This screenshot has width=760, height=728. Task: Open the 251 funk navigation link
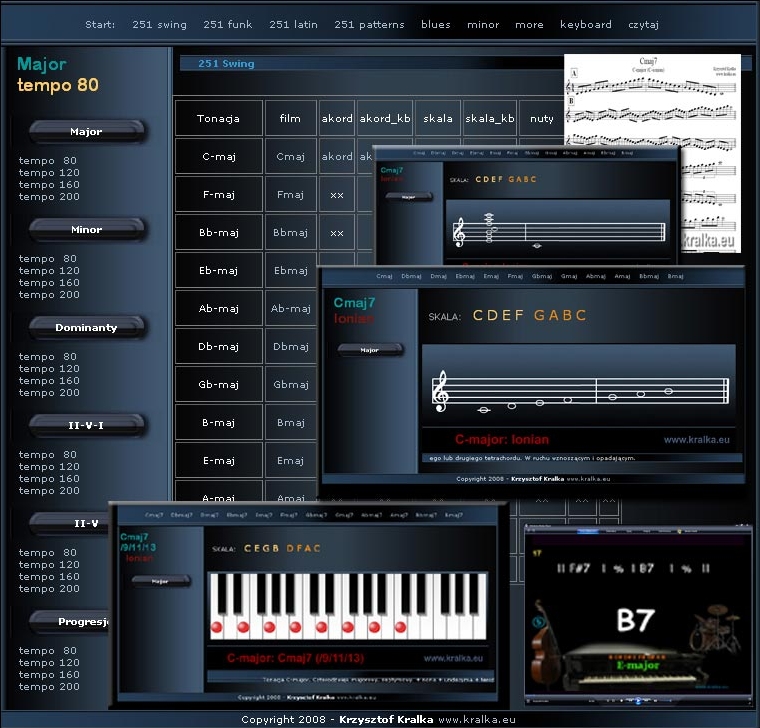[x=228, y=24]
